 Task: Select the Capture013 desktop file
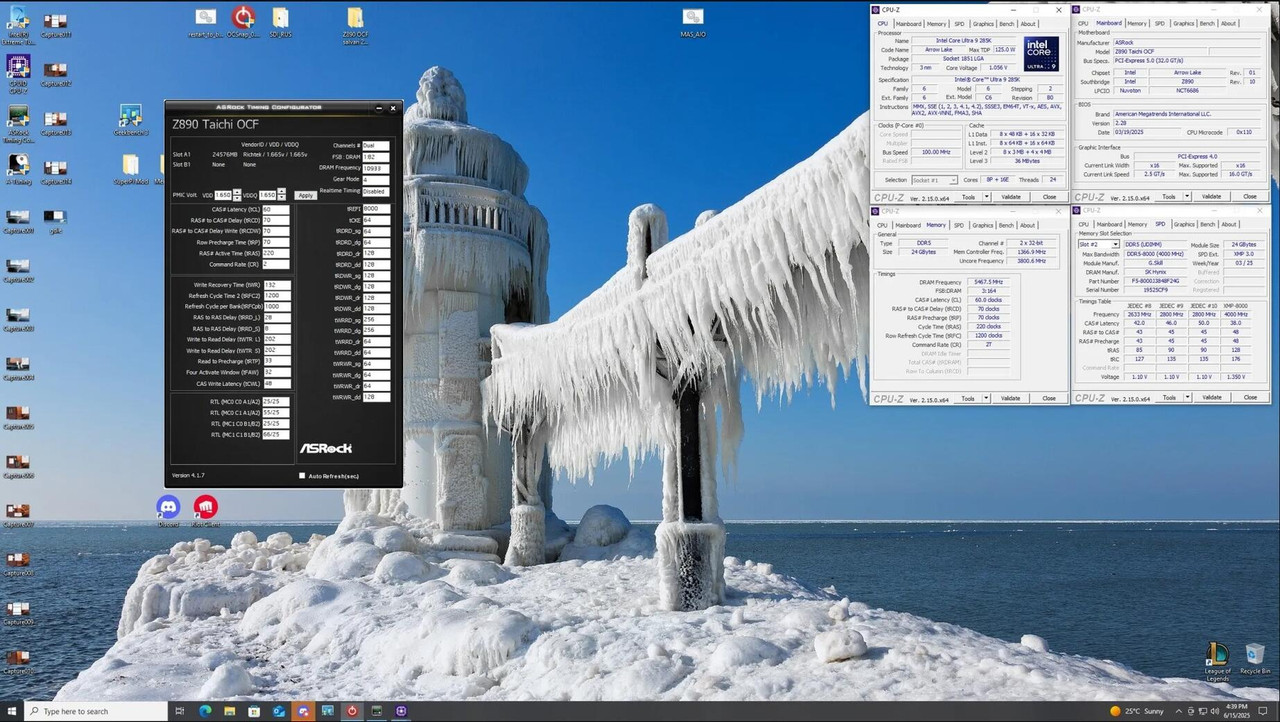pyautogui.click(x=56, y=122)
